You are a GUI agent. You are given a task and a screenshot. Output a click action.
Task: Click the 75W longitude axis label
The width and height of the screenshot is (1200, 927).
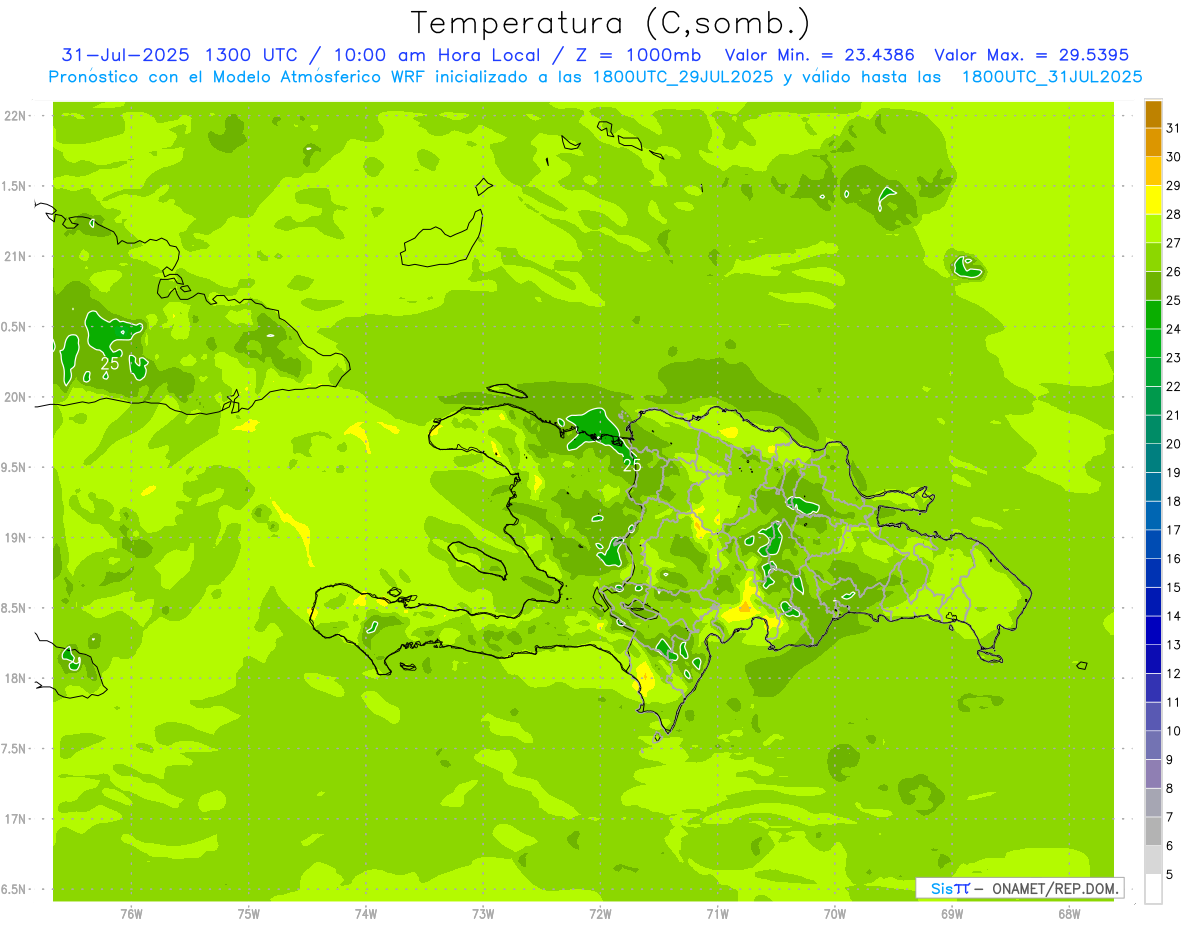click(249, 914)
